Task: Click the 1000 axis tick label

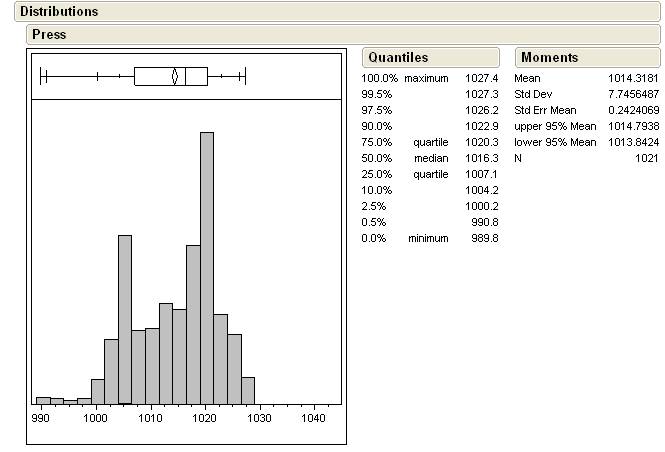Action: tap(96, 420)
